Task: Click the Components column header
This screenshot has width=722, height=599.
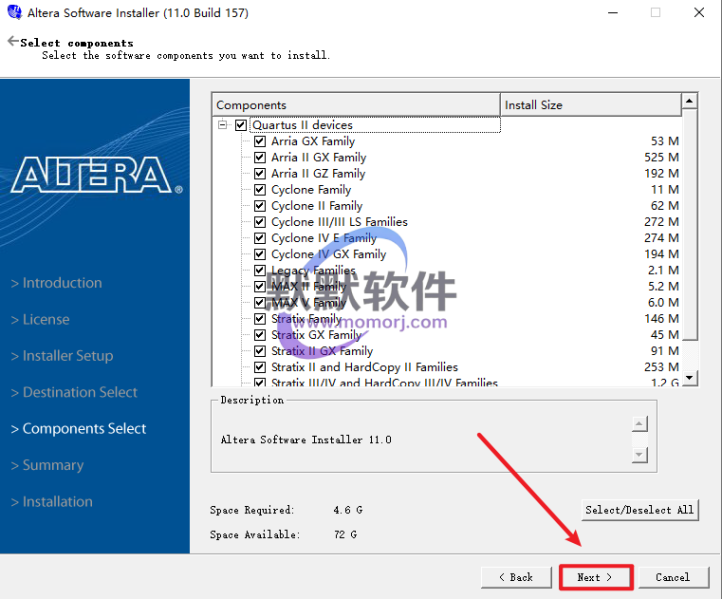Action: tap(356, 105)
